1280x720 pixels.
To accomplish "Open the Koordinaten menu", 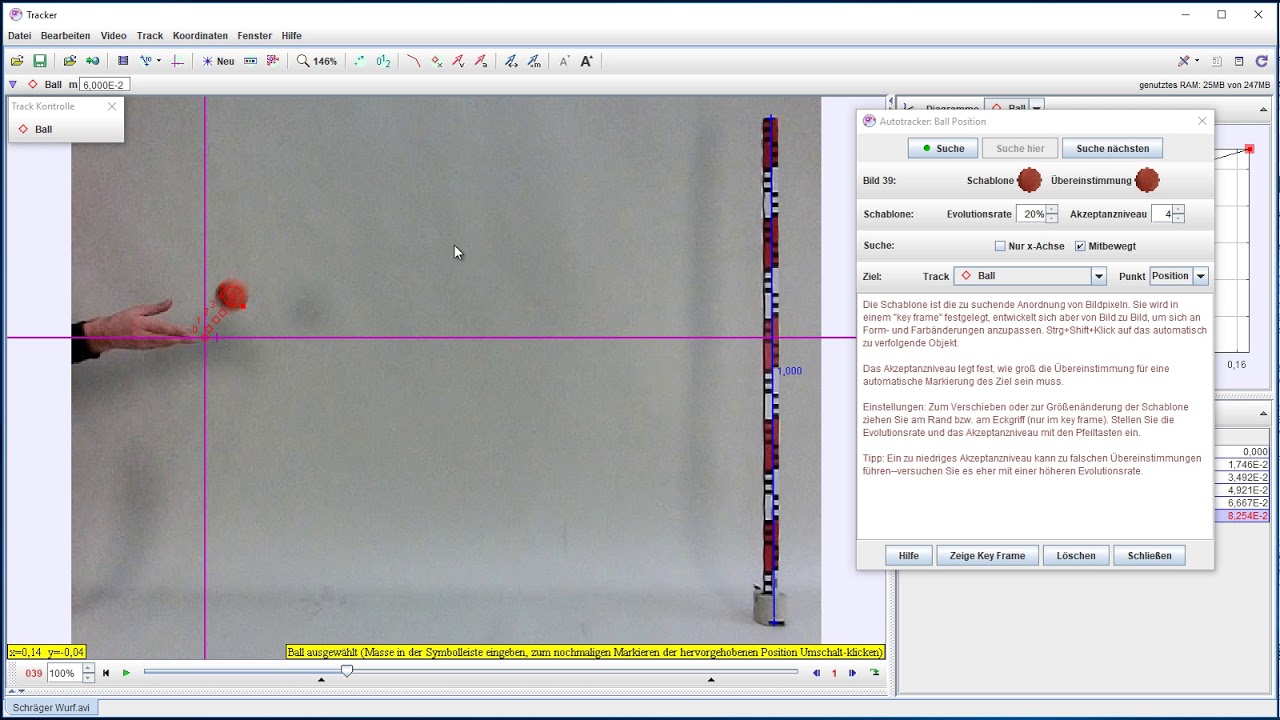I will (x=200, y=36).
